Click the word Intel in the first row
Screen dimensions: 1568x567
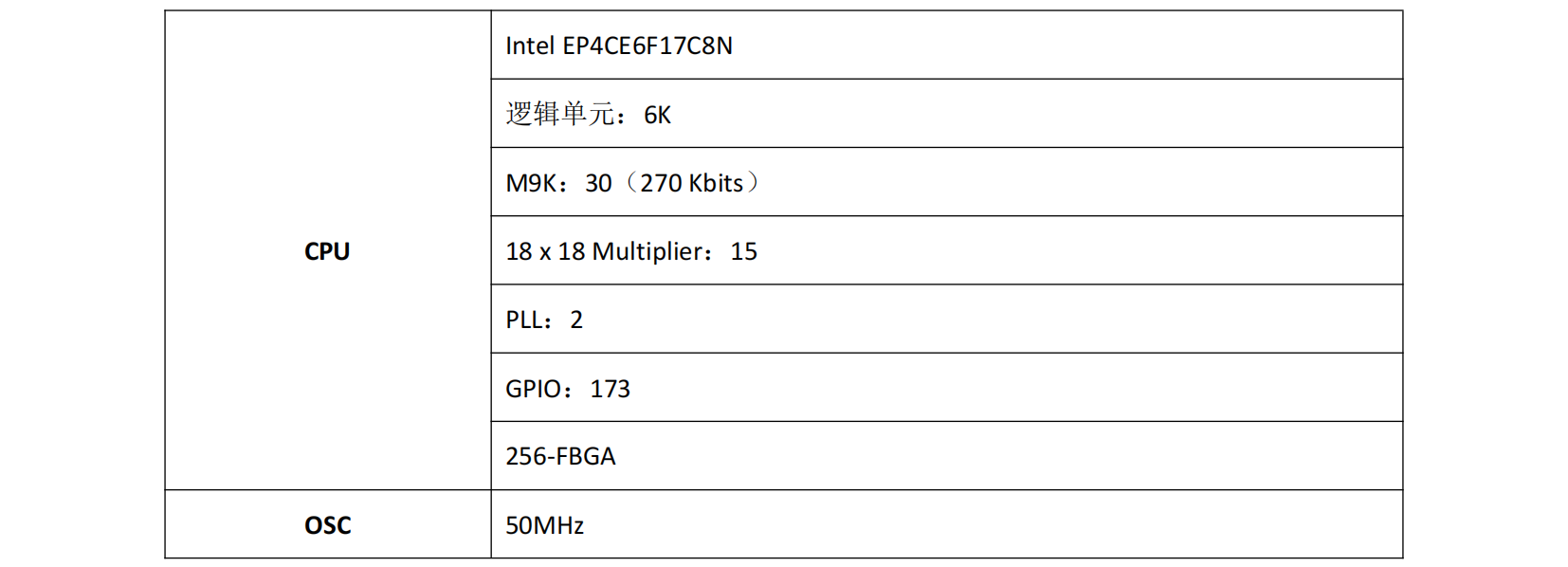tap(530, 46)
